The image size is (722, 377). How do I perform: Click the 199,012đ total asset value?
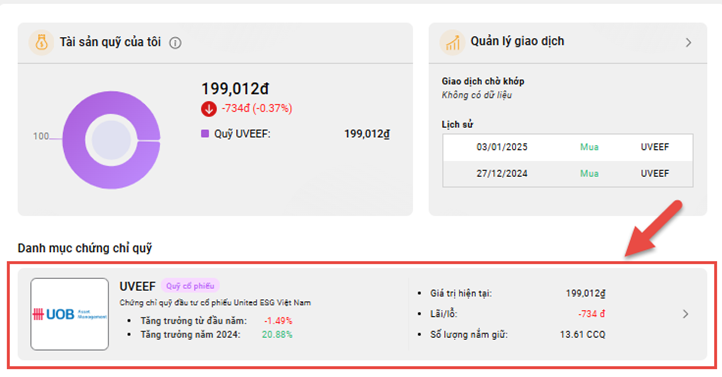pos(235,88)
